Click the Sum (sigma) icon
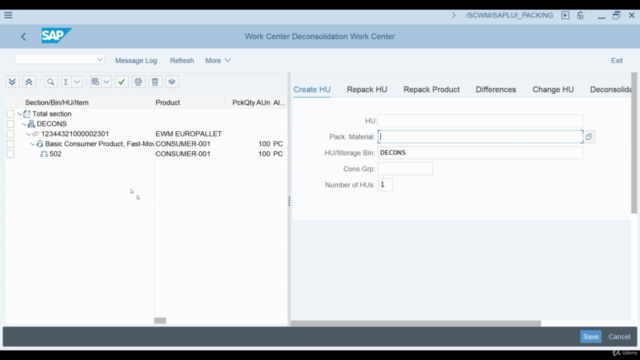This screenshot has width=640, height=360. 65,82
